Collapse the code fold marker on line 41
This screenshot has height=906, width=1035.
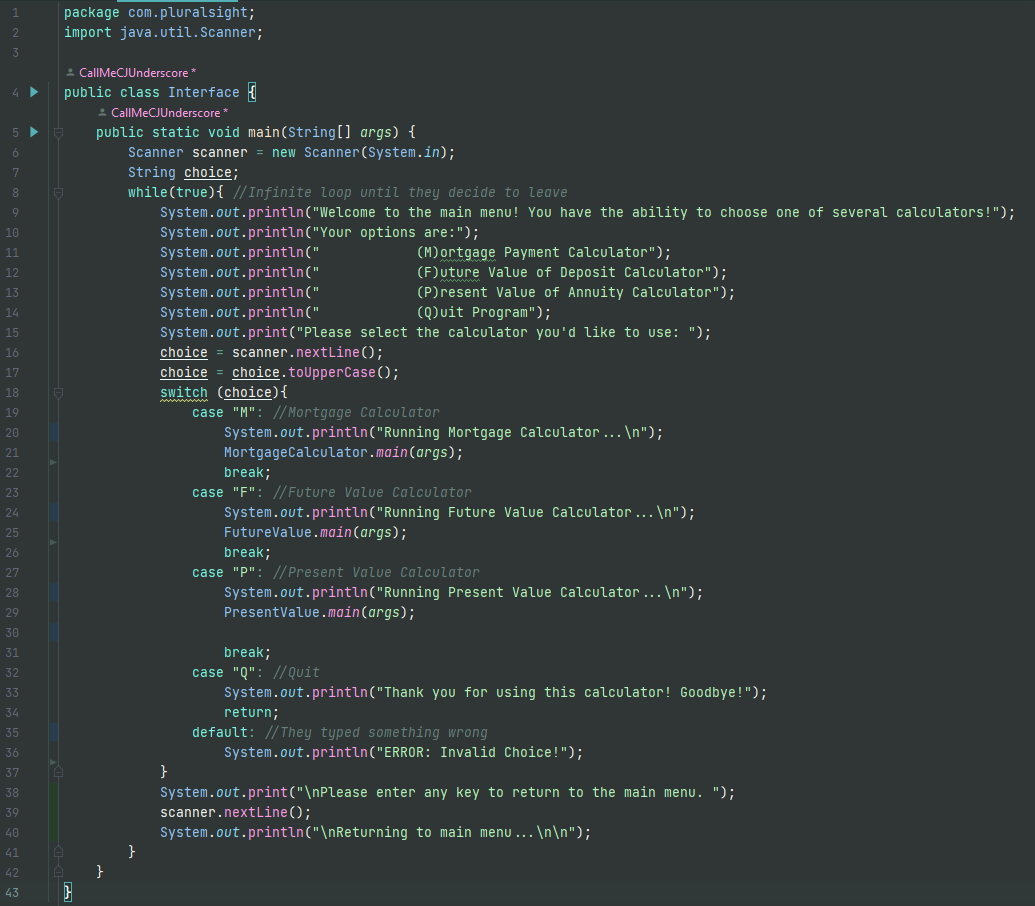pos(58,851)
